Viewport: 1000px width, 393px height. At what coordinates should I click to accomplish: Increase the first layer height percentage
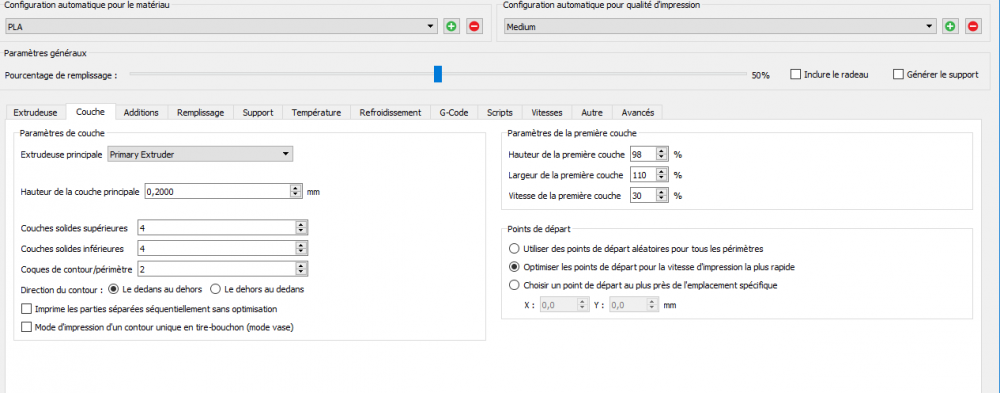click(x=662, y=151)
